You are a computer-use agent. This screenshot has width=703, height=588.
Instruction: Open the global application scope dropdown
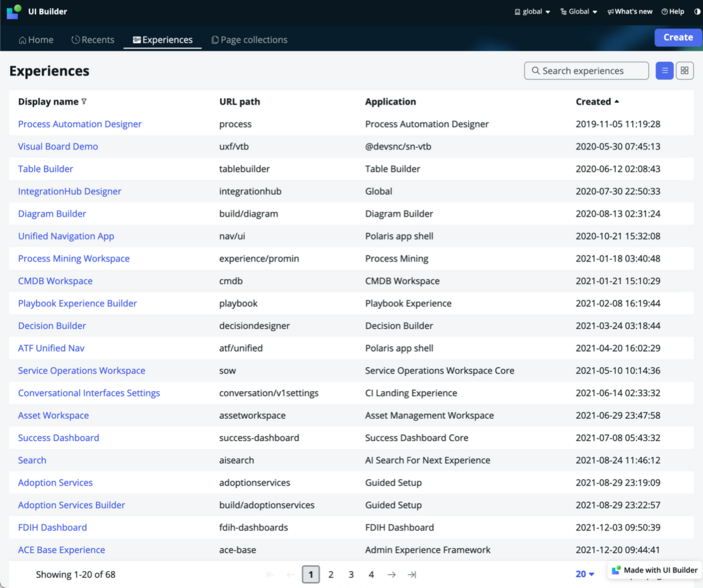click(532, 12)
